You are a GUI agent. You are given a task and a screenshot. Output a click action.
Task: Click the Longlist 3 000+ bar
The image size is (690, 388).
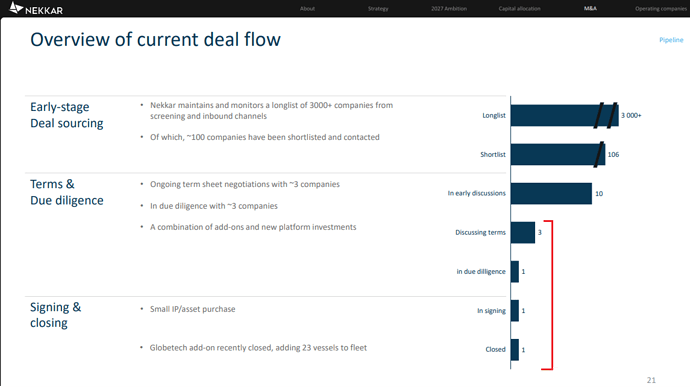[565, 115]
